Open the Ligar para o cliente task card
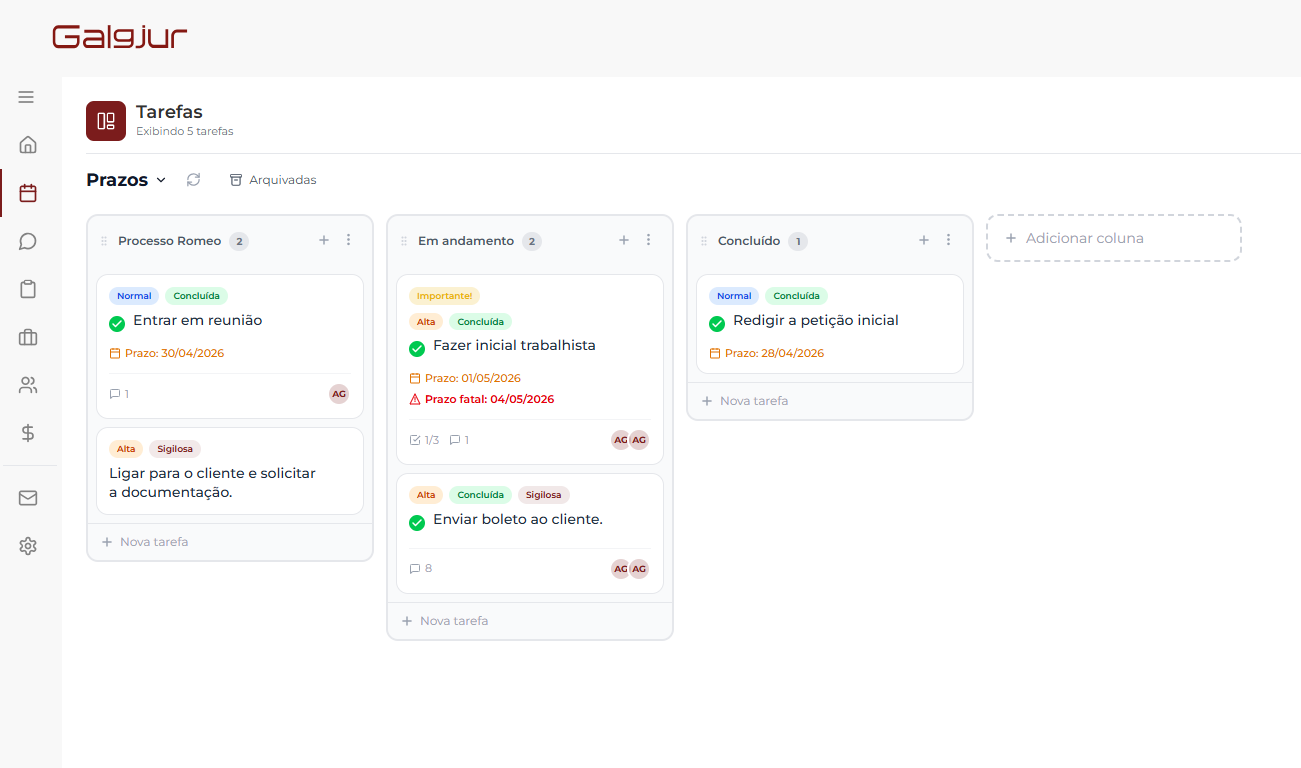 click(x=230, y=471)
